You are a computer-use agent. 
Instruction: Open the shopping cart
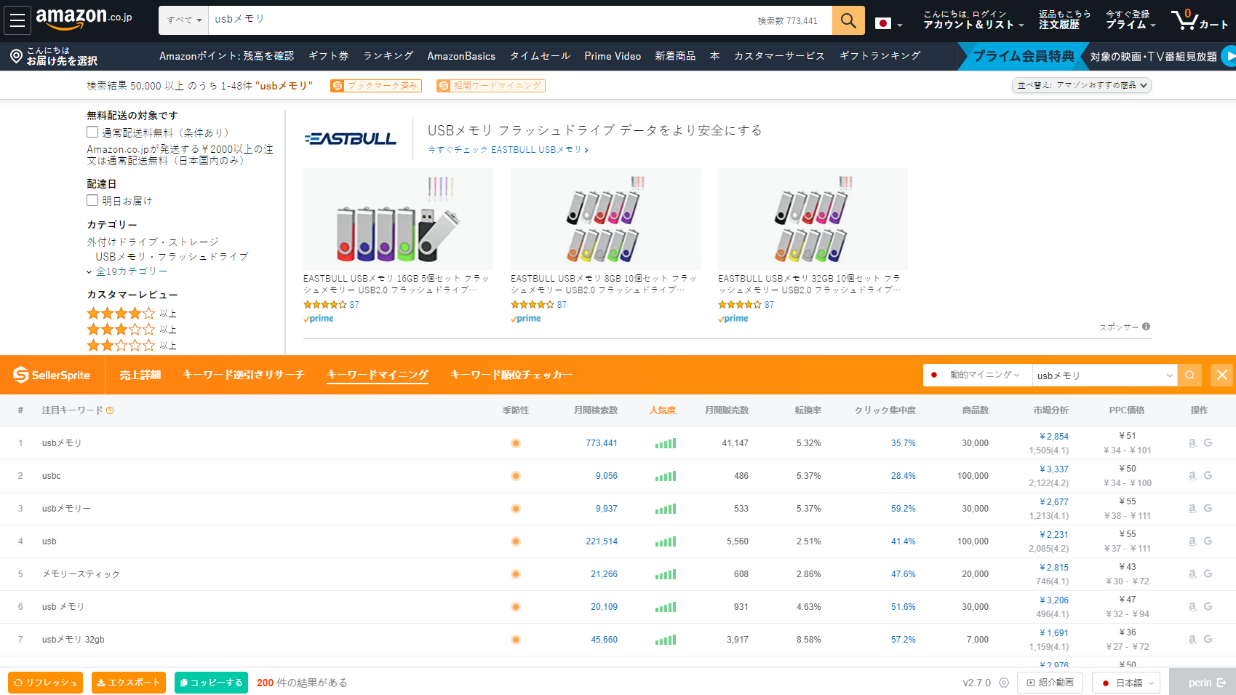click(1199, 20)
